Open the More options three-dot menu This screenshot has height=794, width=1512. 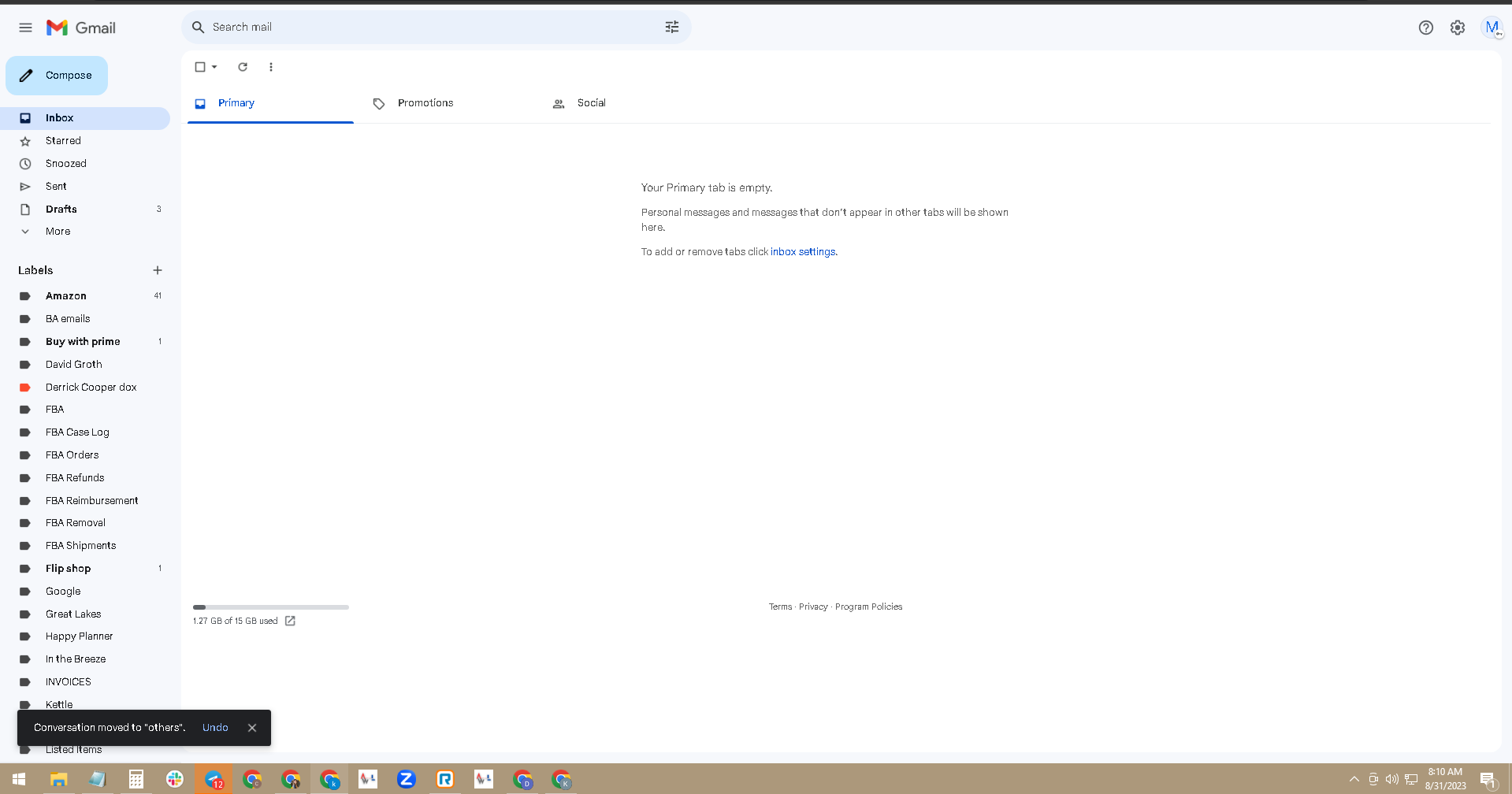[x=271, y=67]
